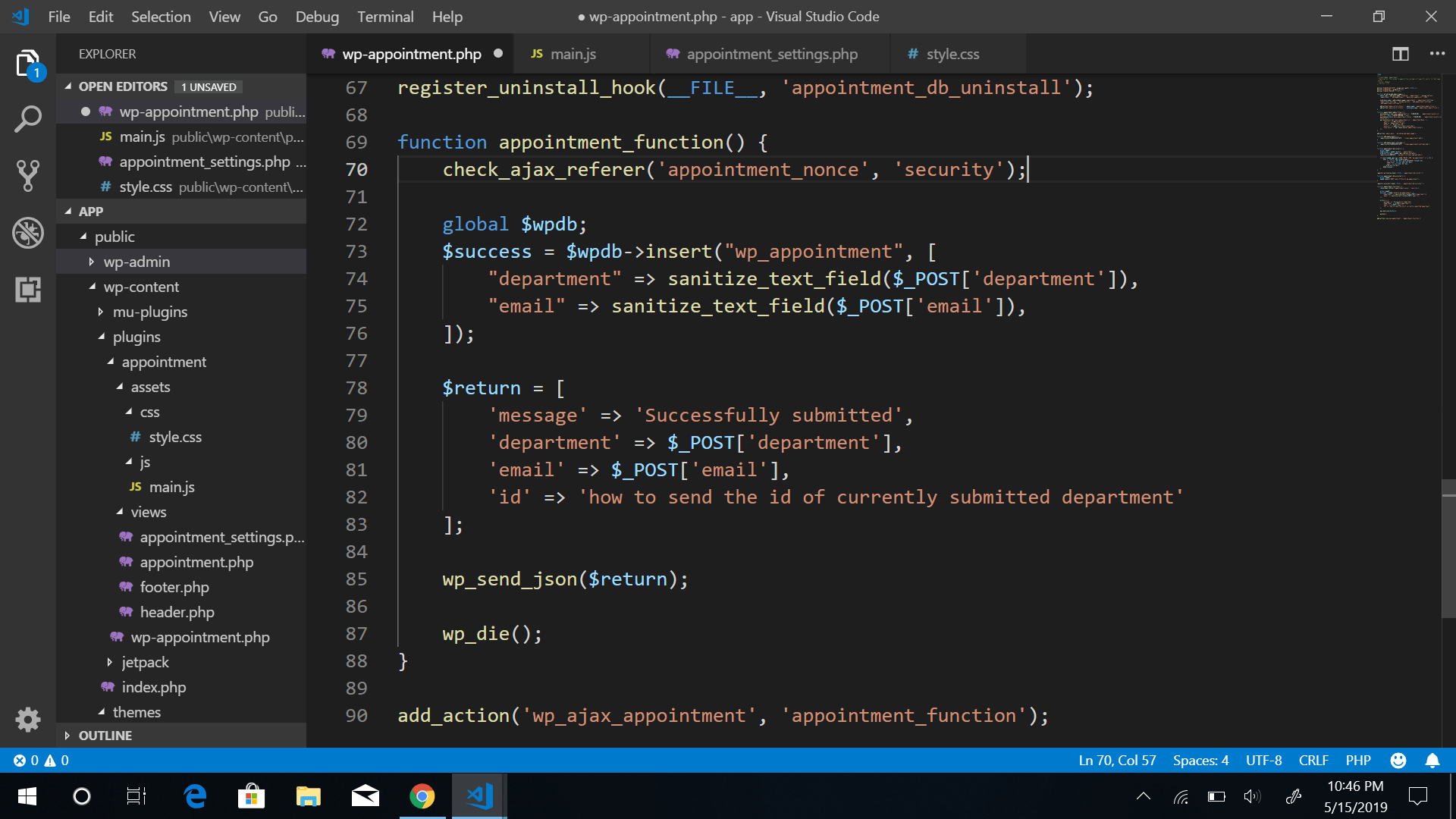The image size is (1456, 819).
Task: Send feedback via the smiley icon
Action: point(1399,760)
